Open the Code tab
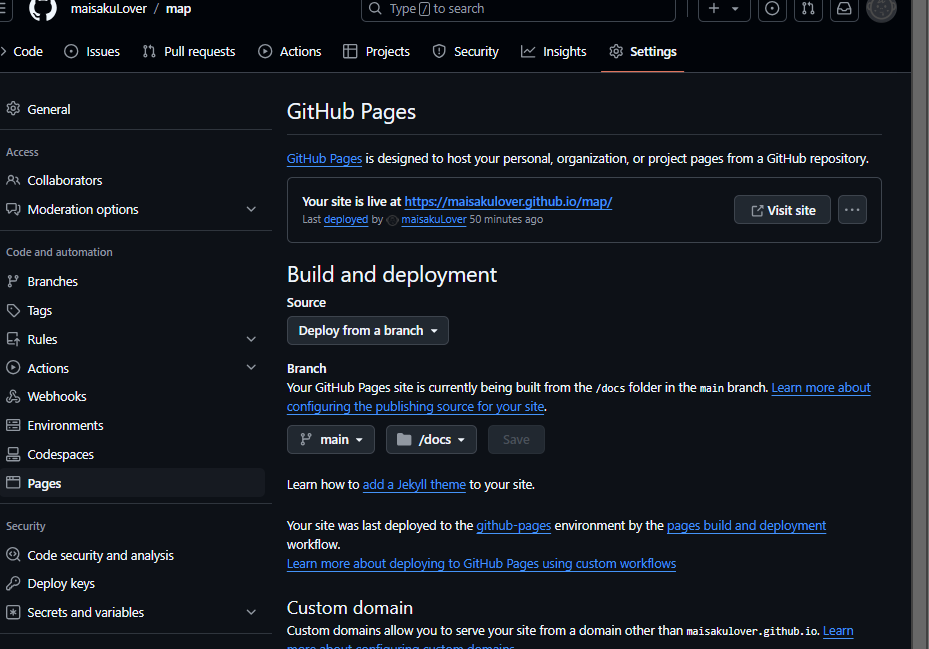Viewport: 929px width, 649px height. [x=23, y=52]
